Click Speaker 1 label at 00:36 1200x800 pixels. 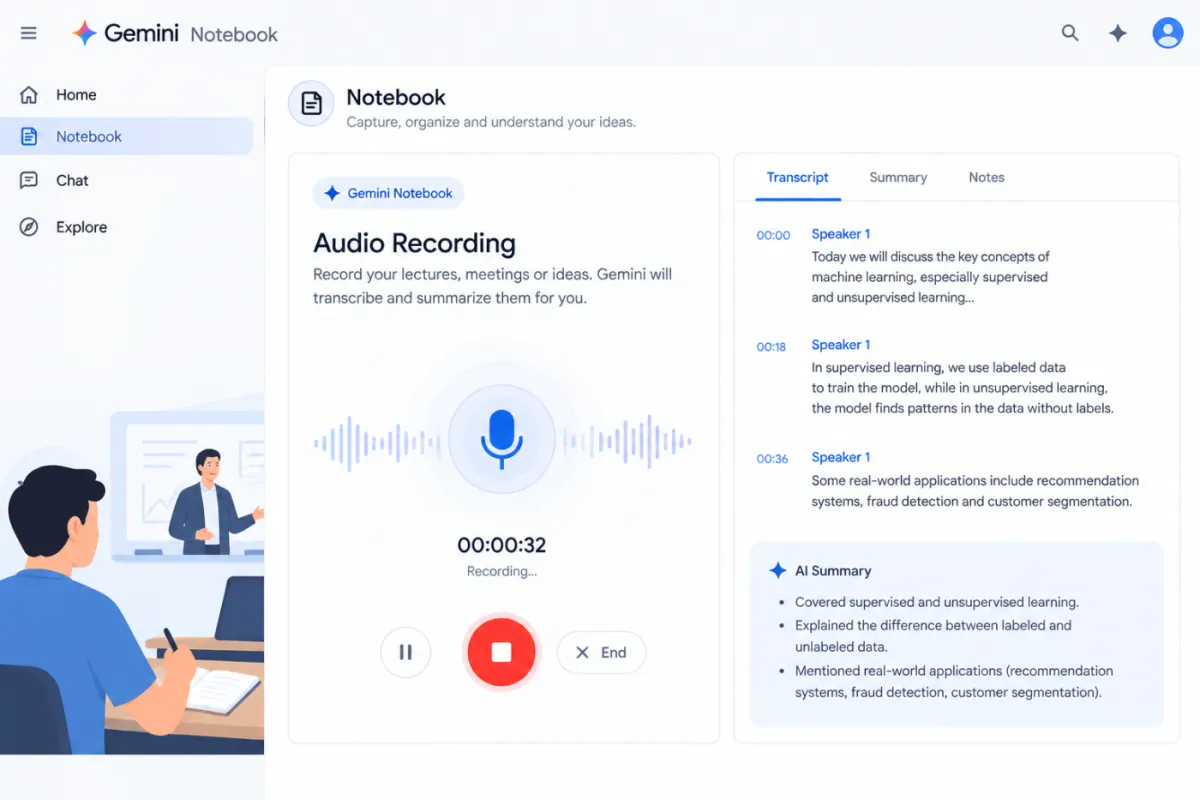841,457
